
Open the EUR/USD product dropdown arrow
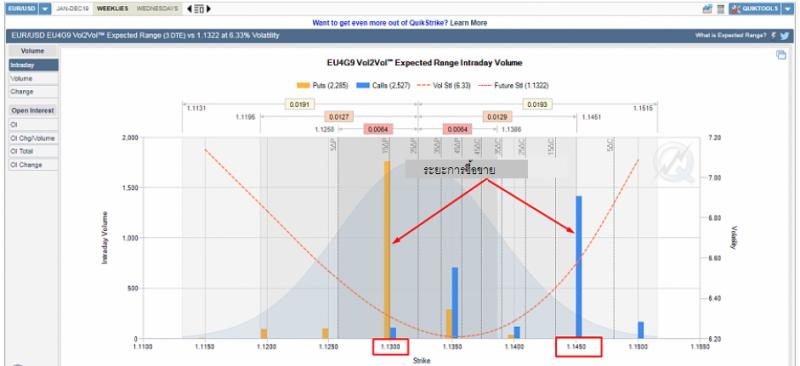click(45, 9)
